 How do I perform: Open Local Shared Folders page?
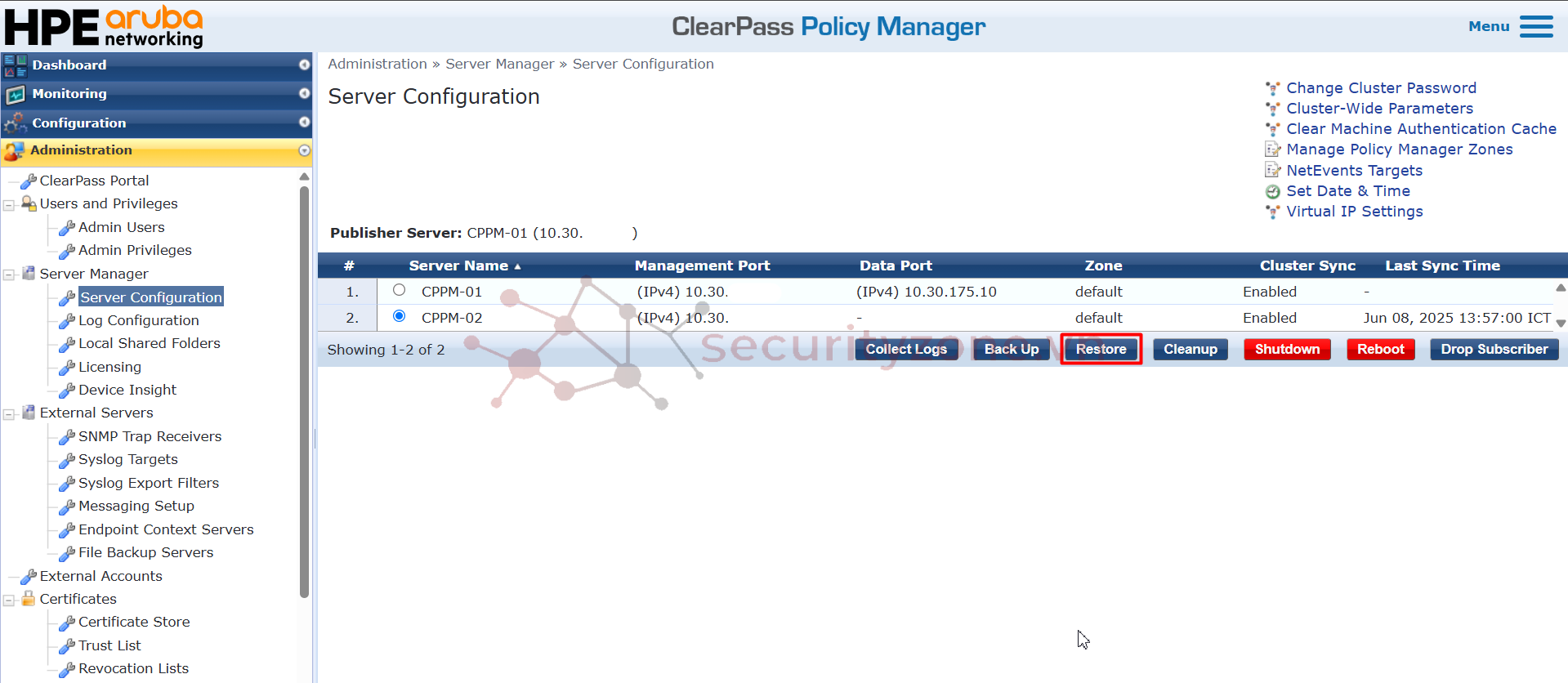tap(150, 343)
